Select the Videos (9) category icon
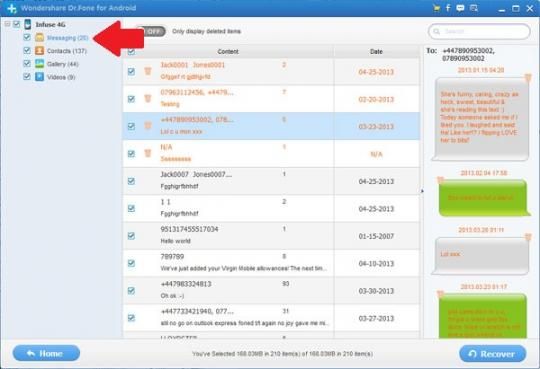The height and width of the screenshot is (369, 540). click(x=40, y=76)
